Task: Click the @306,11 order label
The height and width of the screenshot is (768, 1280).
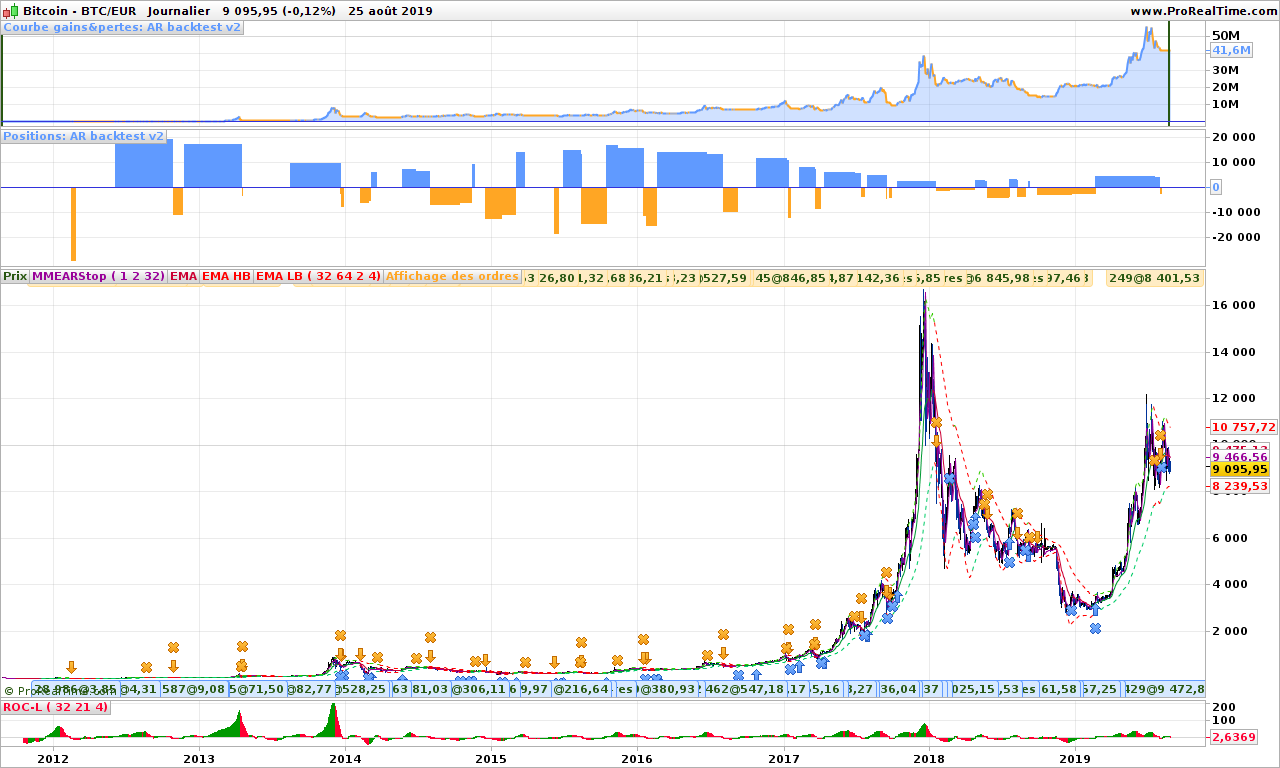Action: pyautogui.click(x=479, y=689)
